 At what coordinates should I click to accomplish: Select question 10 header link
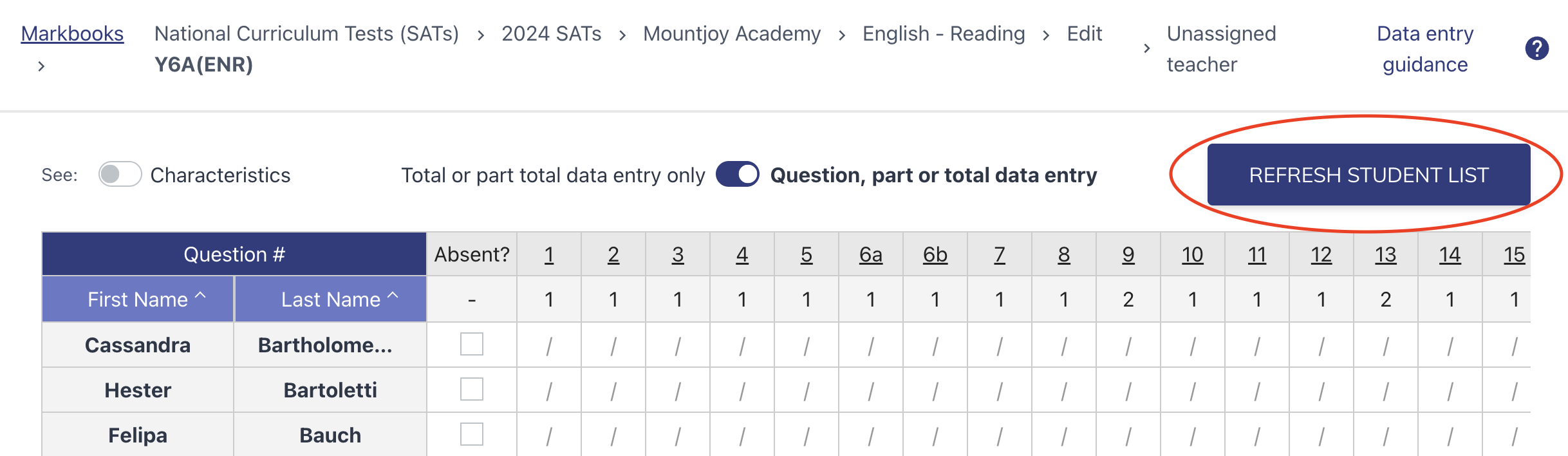tap(1192, 254)
